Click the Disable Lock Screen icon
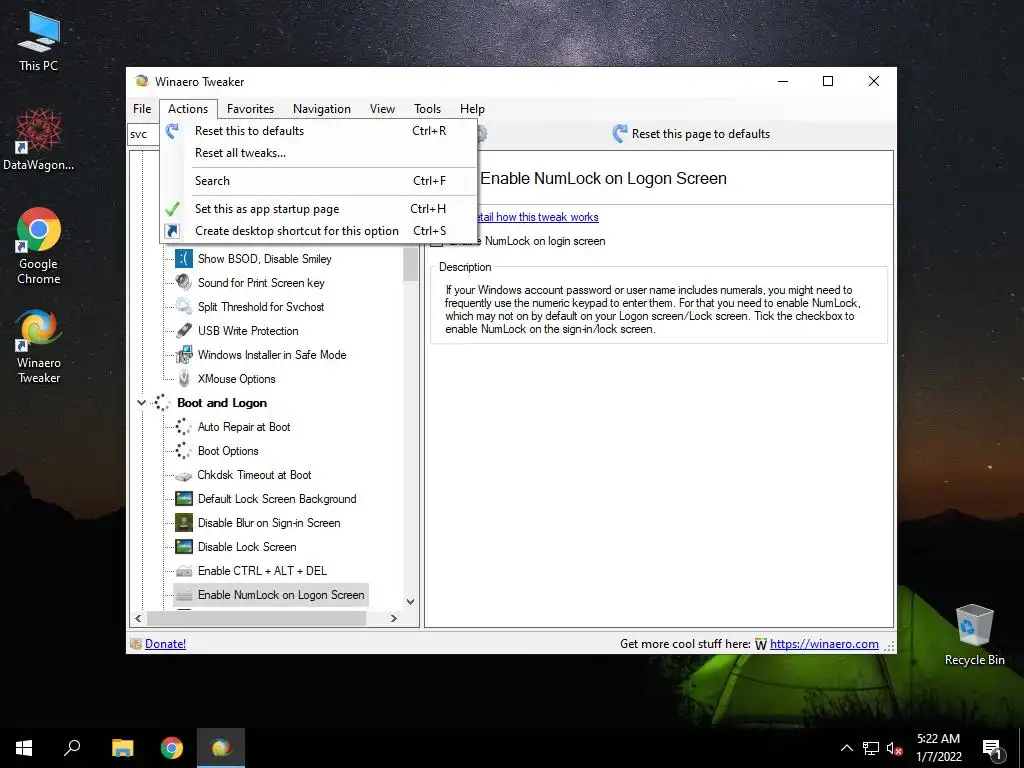The image size is (1024, 768). [184, 547]
